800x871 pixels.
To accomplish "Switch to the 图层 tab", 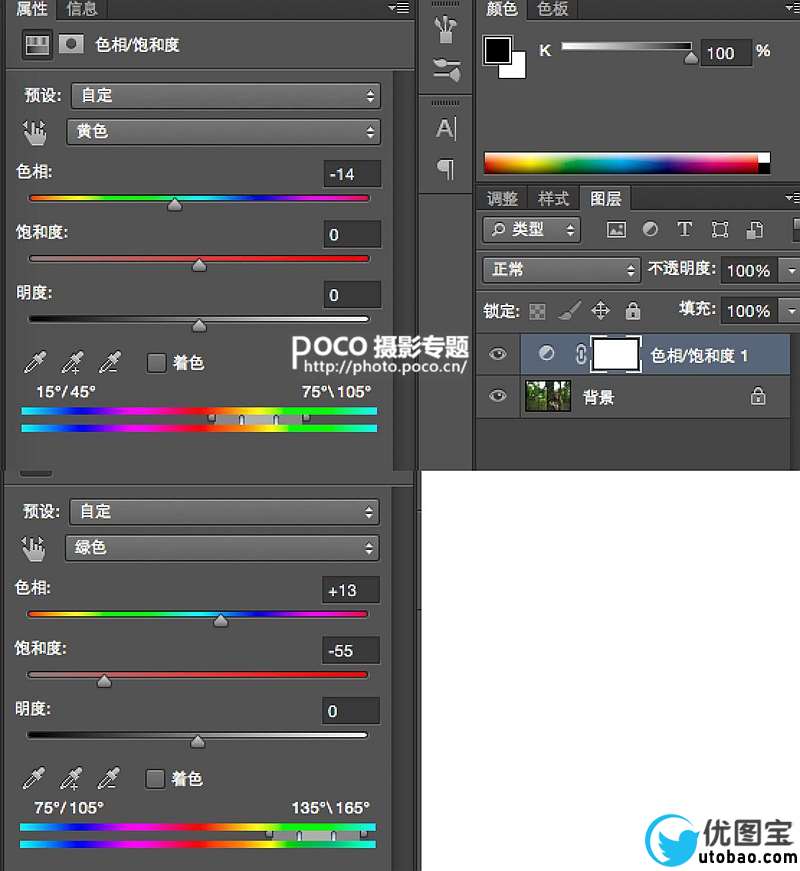I will click(606, 198).
